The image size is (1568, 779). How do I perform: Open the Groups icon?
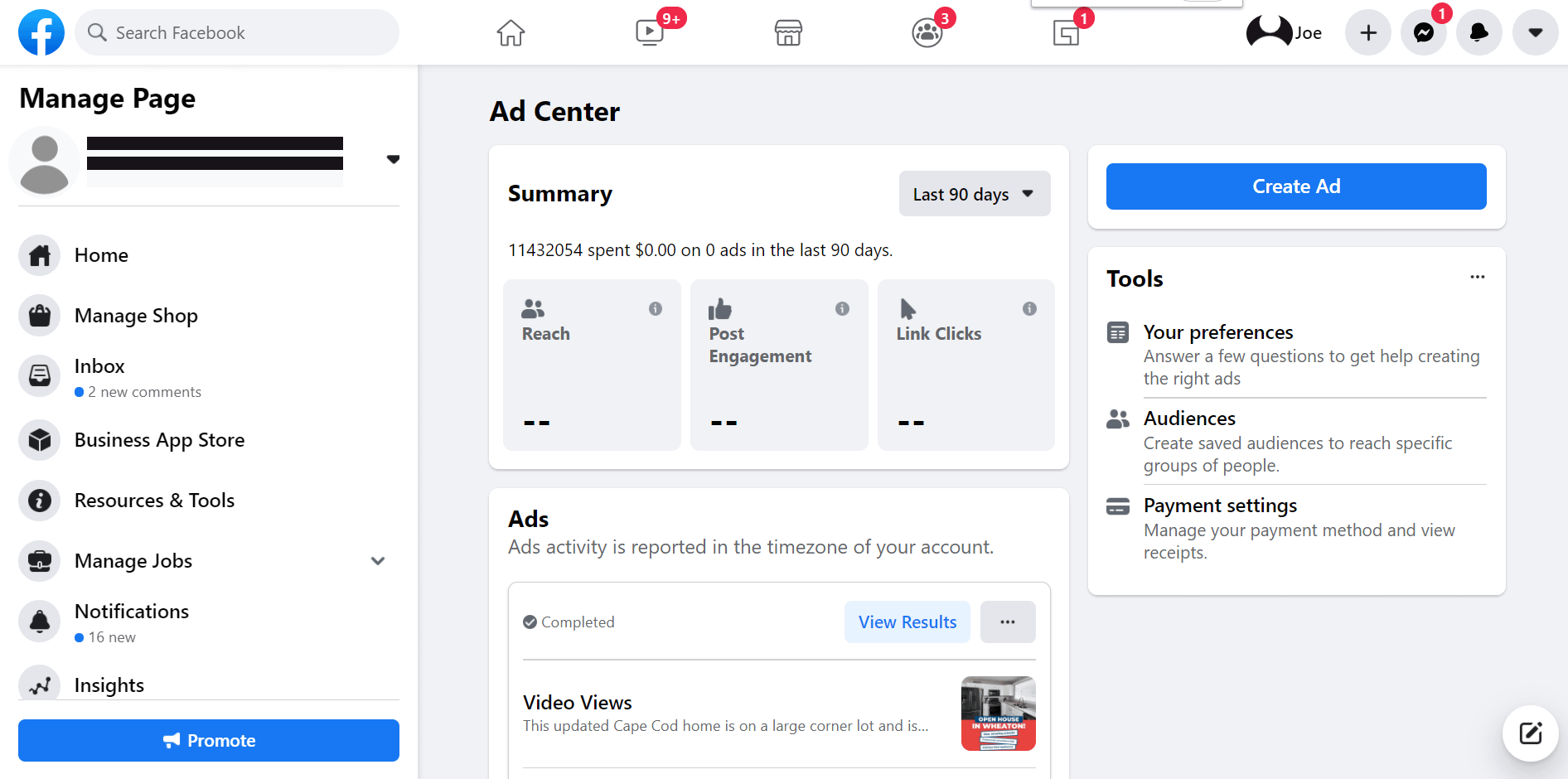[926, 32]
